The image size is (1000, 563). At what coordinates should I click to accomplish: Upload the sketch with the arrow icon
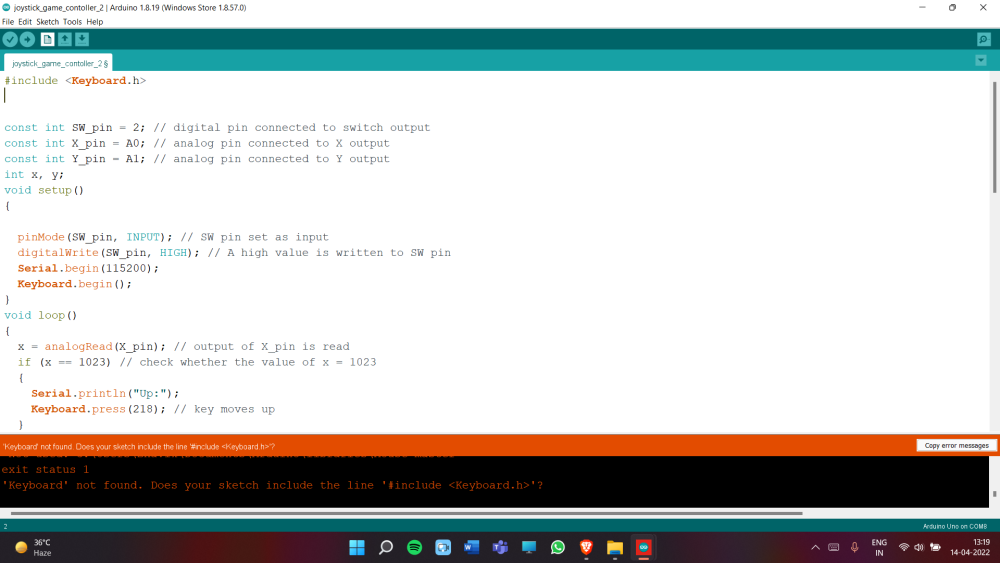point(27,39)
